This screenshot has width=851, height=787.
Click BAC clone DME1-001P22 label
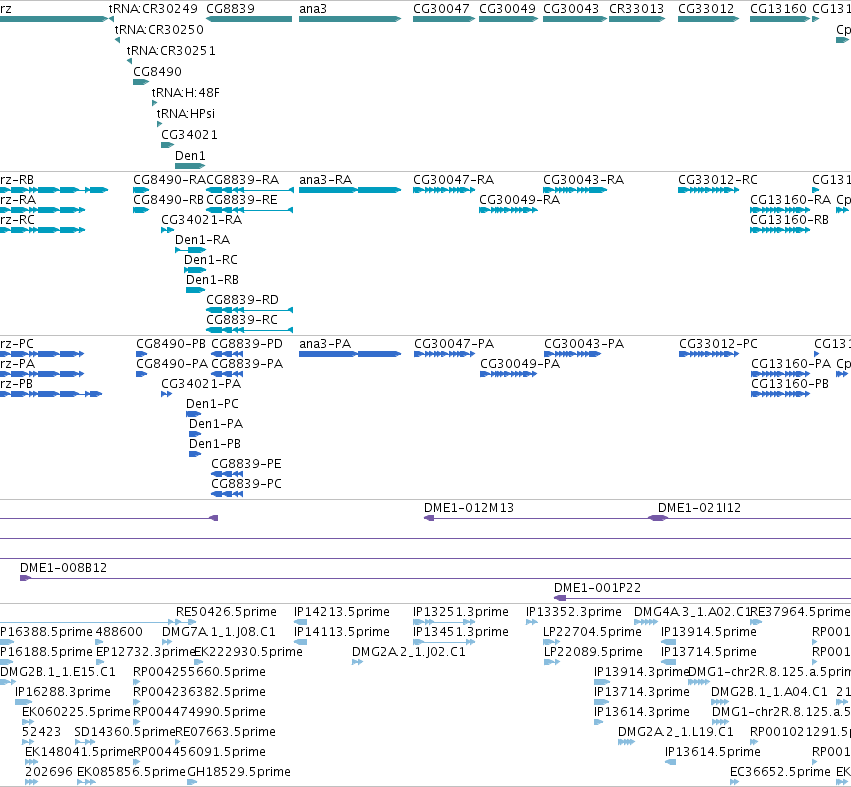598,588
